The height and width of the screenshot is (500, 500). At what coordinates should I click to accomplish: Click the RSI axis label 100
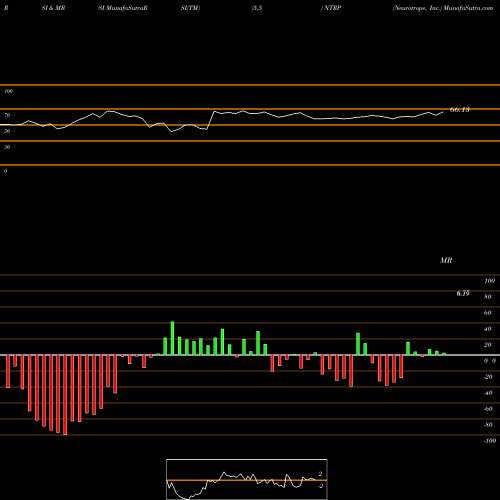point(8,91)
